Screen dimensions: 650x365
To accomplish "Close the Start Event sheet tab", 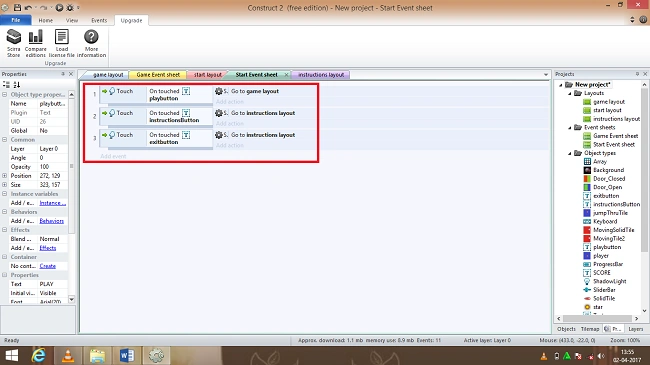I will point(286,75).
